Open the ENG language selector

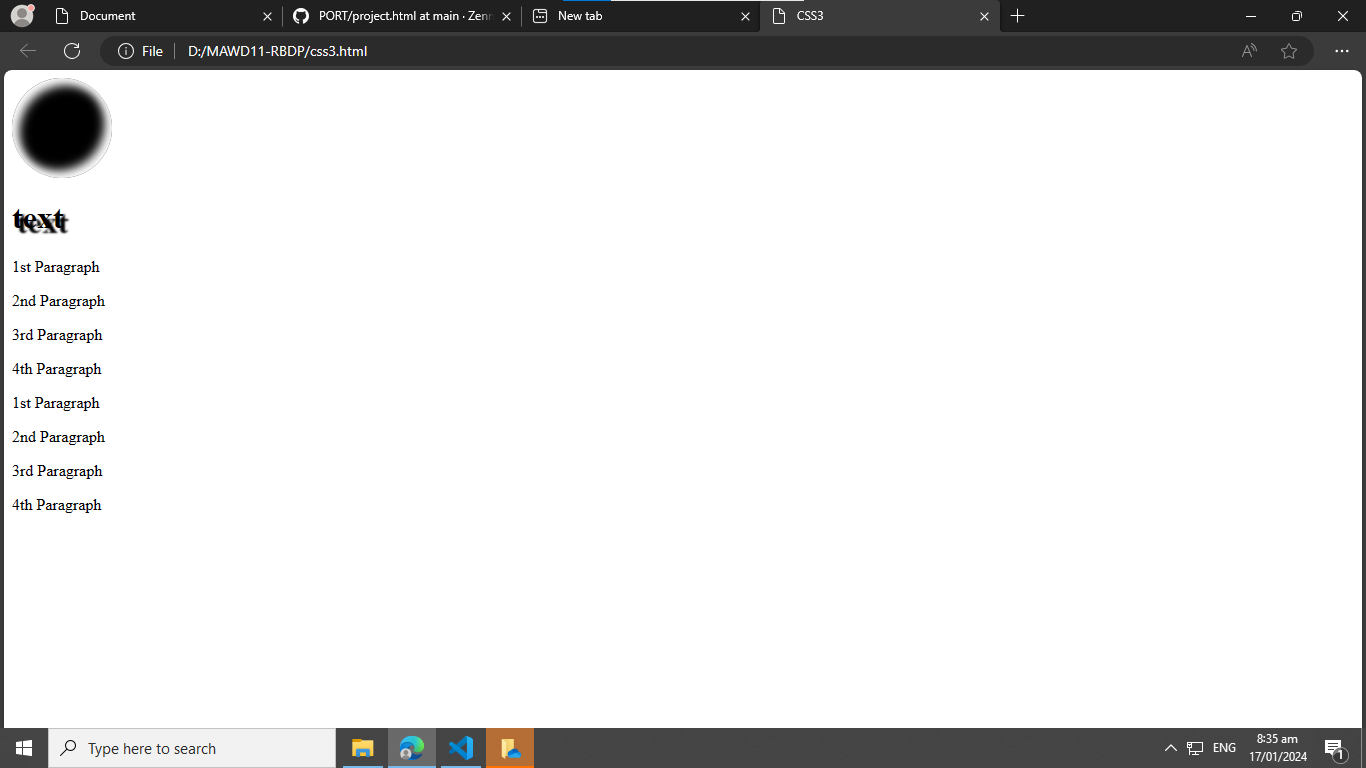1224,748
